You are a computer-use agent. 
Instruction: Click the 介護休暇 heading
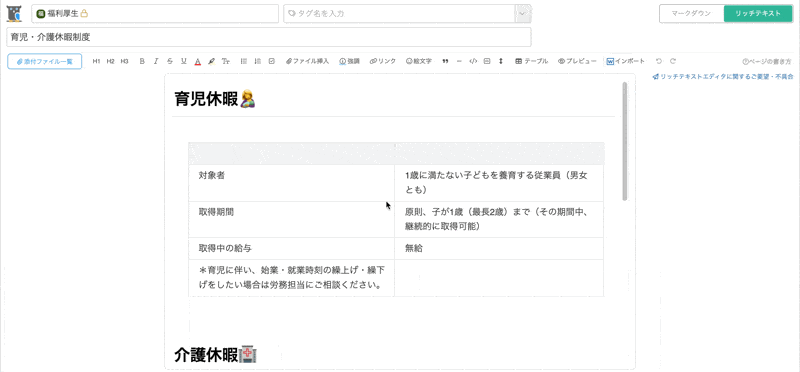click(215, 355)
